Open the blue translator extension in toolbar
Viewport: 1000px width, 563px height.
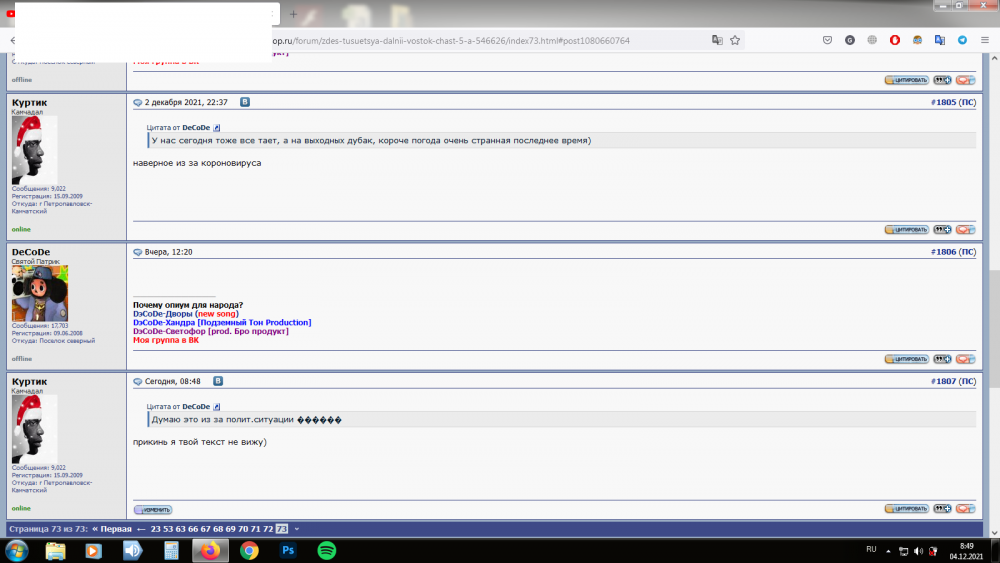click(939, 40)
